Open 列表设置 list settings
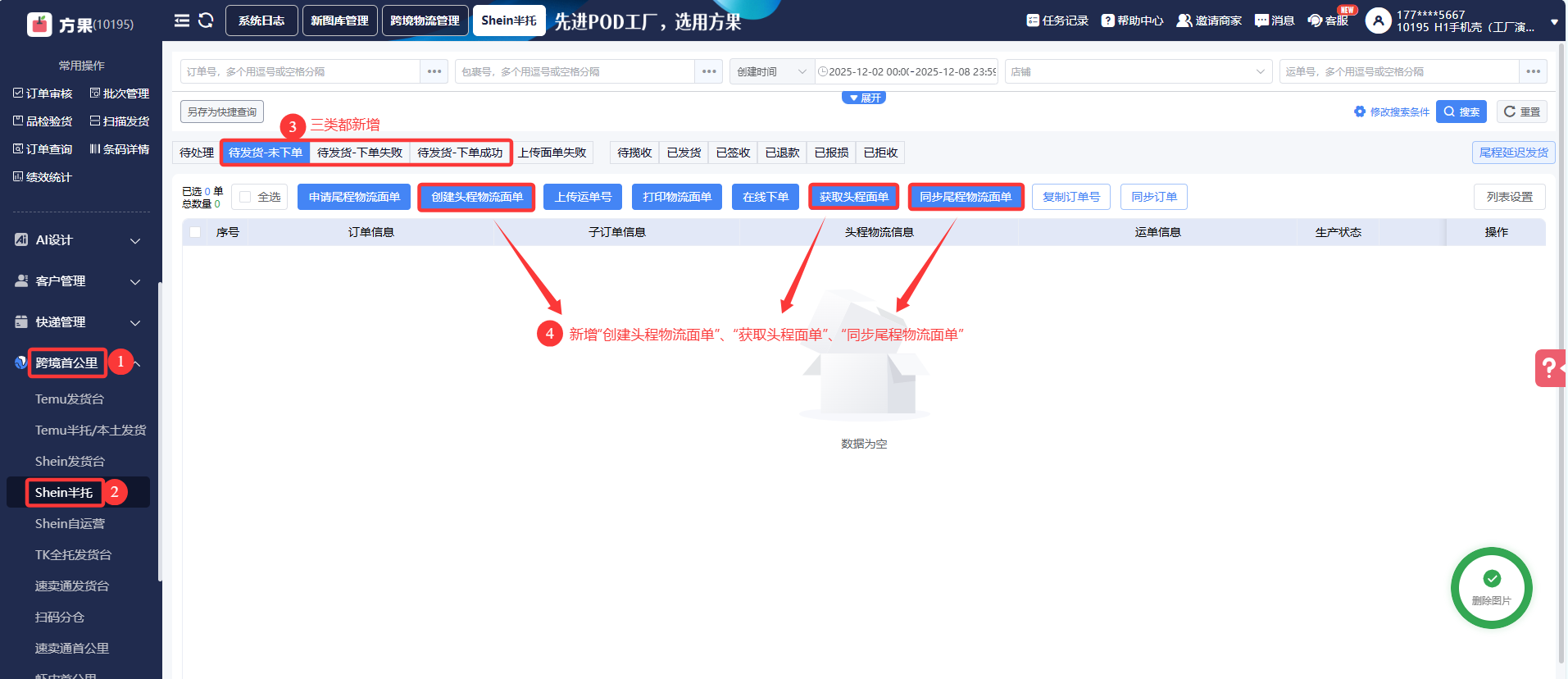The height and width of the screenshot is (679, 1568). [1510, 197]
